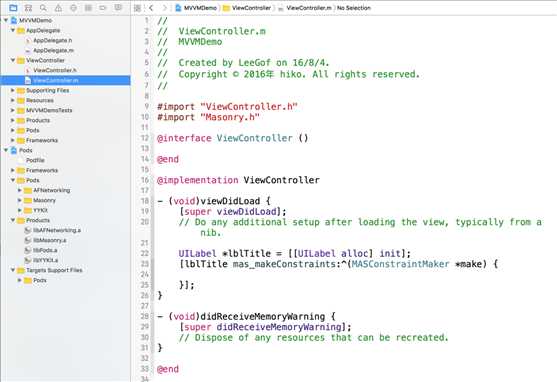Expand the YYKit pod folder
This screenshot has height=382, width=557.
[x=20, y=210]
